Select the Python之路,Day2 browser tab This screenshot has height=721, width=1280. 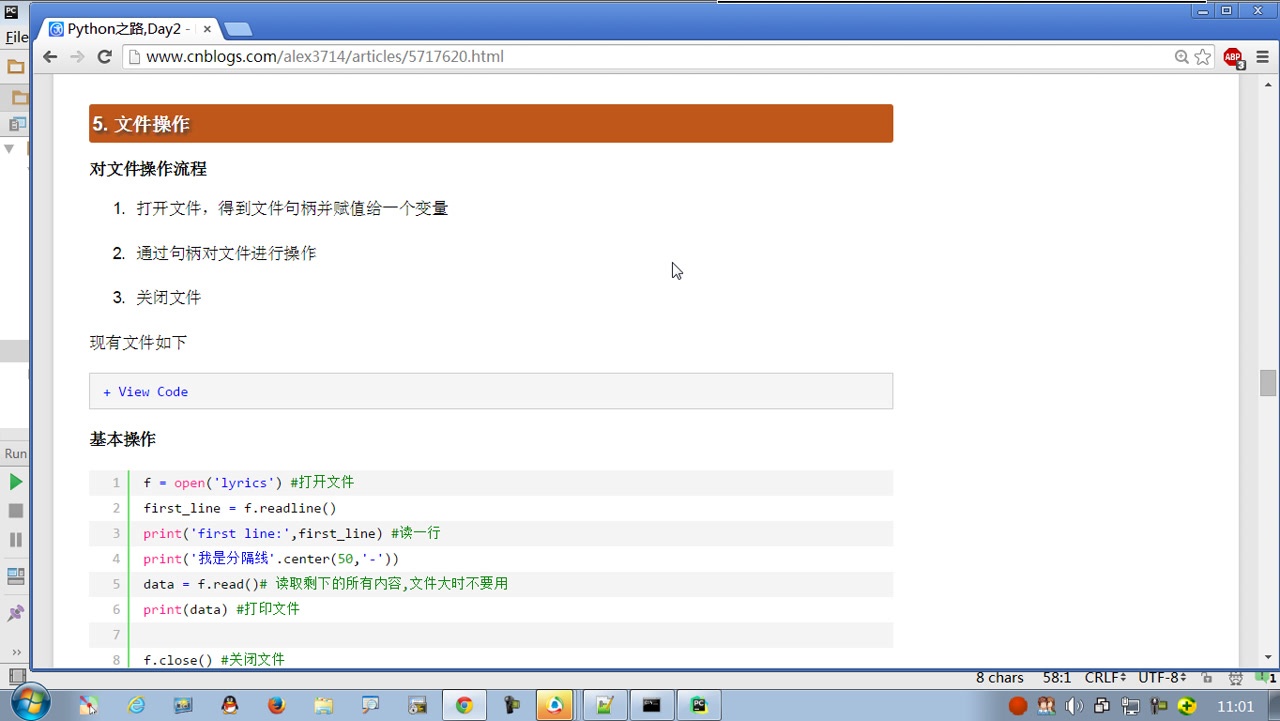[x=130, y=30]
